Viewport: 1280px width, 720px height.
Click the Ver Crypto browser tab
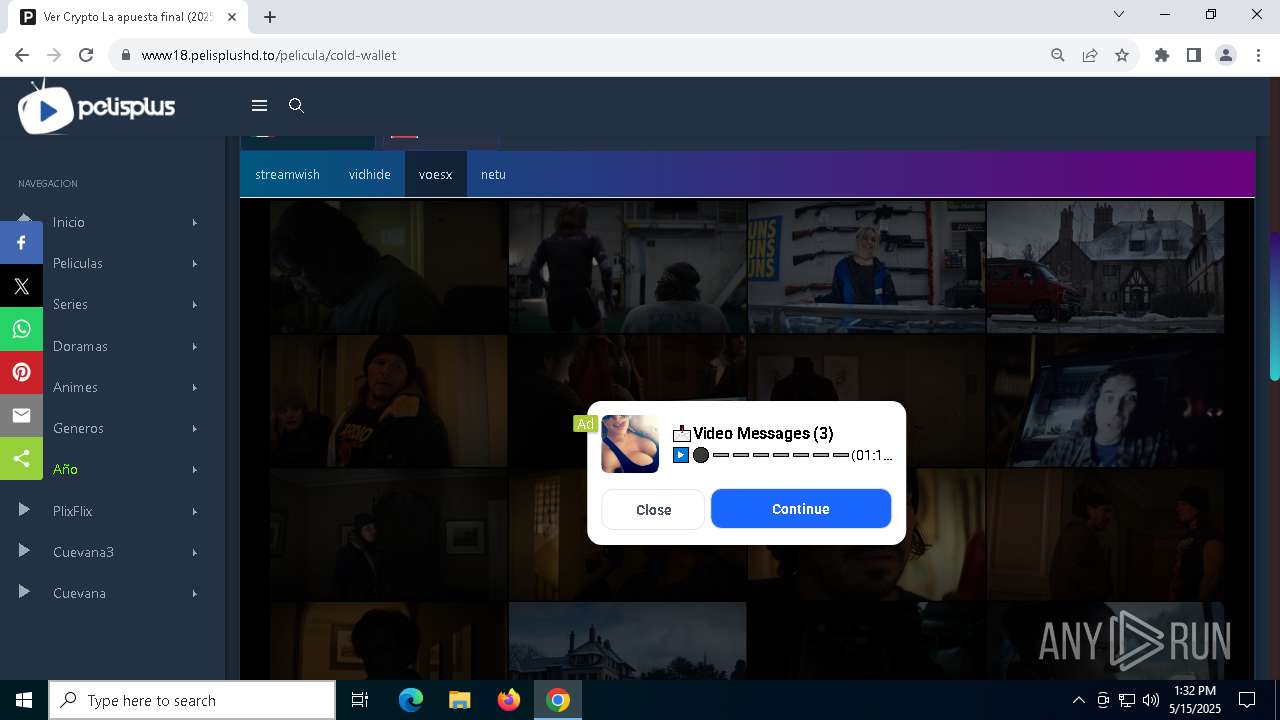click(126, 17)
